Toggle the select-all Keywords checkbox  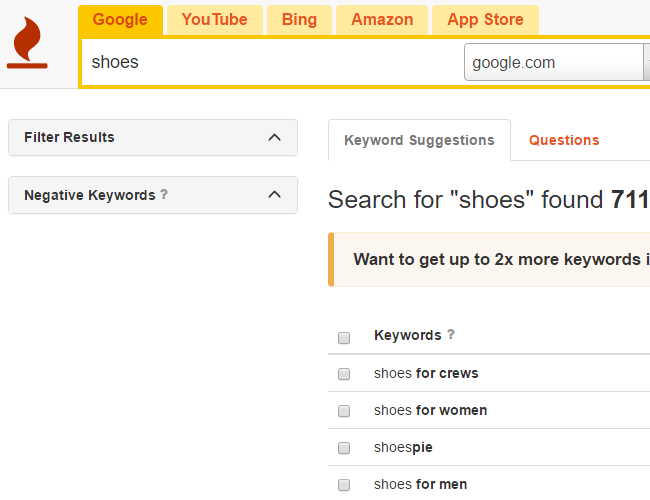pyautogui.click(x=344, y=338)
